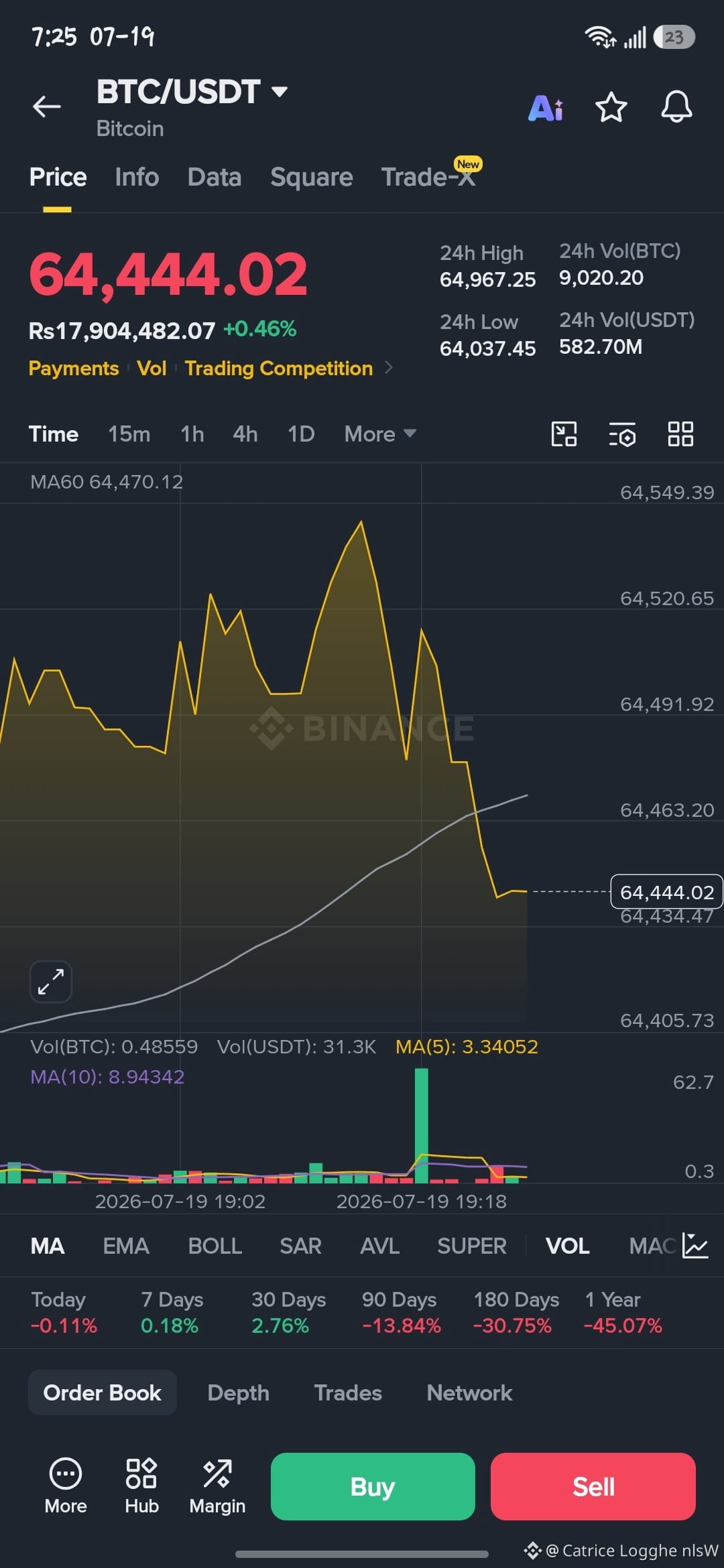
Task: Open the Data tab
Action: (215, 177)
